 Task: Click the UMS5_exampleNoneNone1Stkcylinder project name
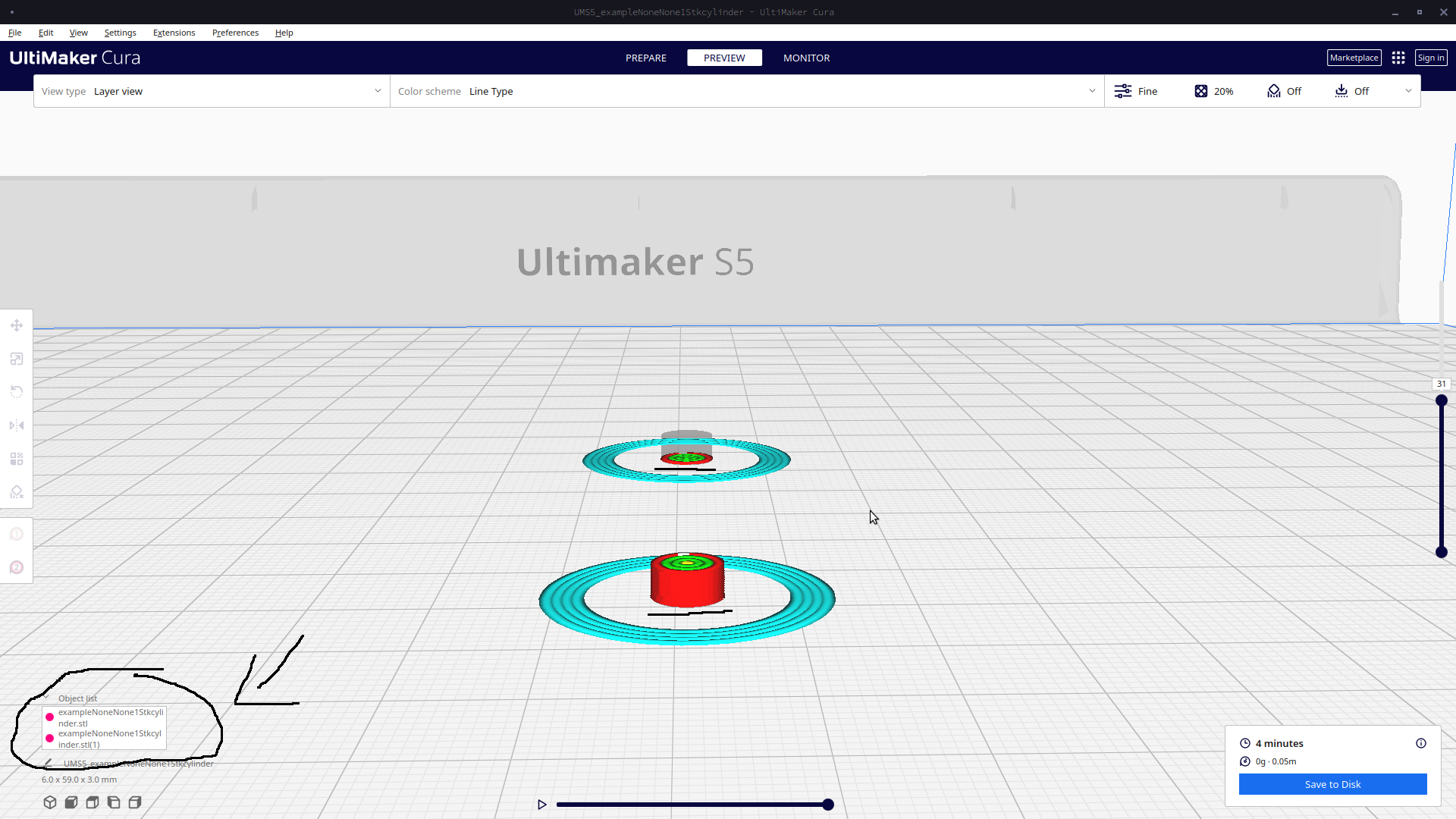[139, 764]
